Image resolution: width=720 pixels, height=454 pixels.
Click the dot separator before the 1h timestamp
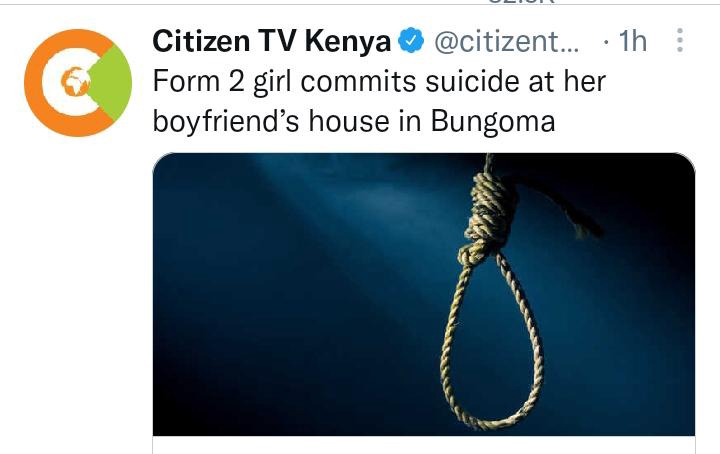pos(607,42)
